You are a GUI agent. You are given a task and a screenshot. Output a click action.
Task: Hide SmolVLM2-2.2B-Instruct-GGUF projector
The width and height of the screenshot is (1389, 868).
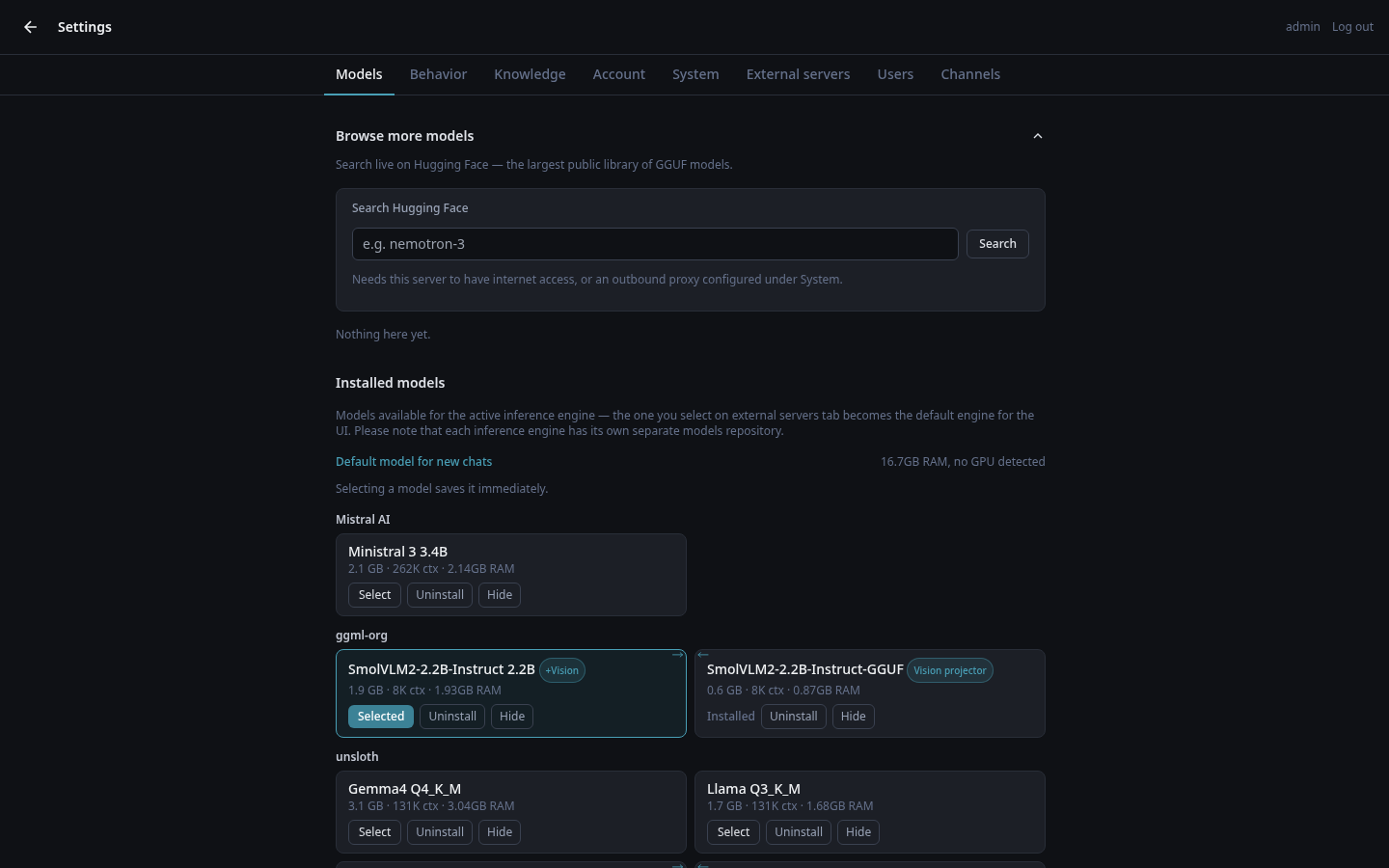(x=854, y=717)
